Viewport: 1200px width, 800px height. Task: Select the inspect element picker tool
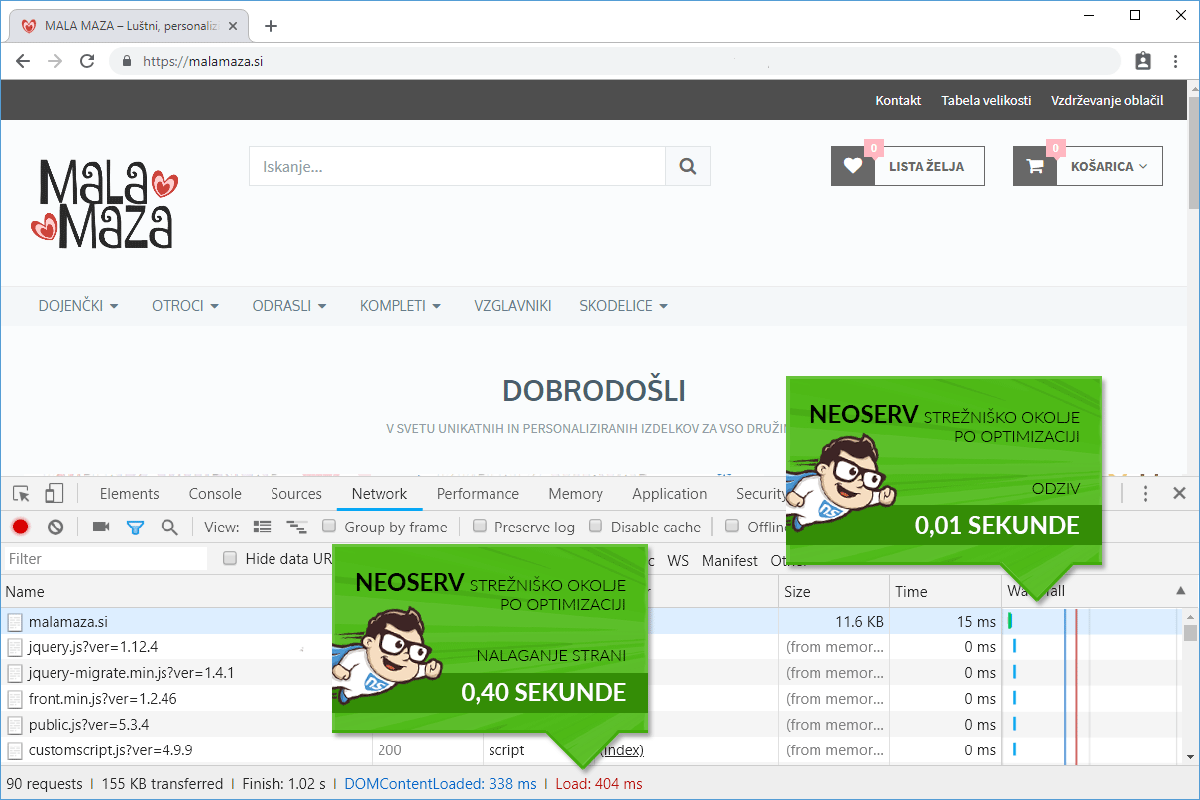(21, 493)
